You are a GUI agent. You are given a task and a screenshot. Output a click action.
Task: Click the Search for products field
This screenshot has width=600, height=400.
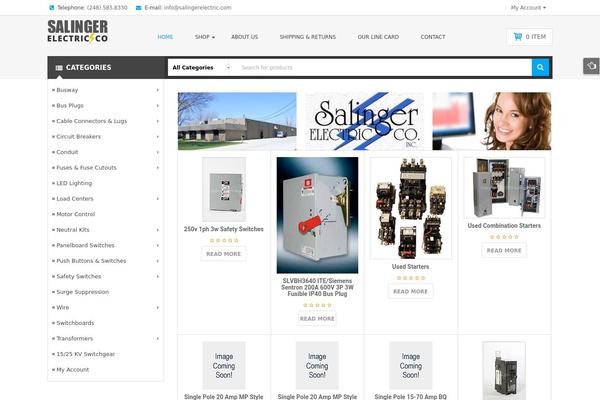pos(383,67)
